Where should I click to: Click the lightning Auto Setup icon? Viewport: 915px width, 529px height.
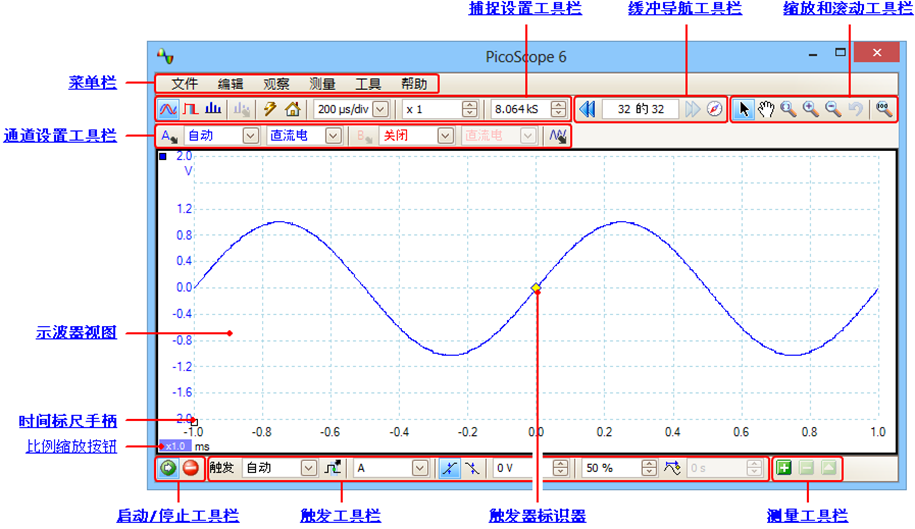pyautogui.click(x=270, y=109)
